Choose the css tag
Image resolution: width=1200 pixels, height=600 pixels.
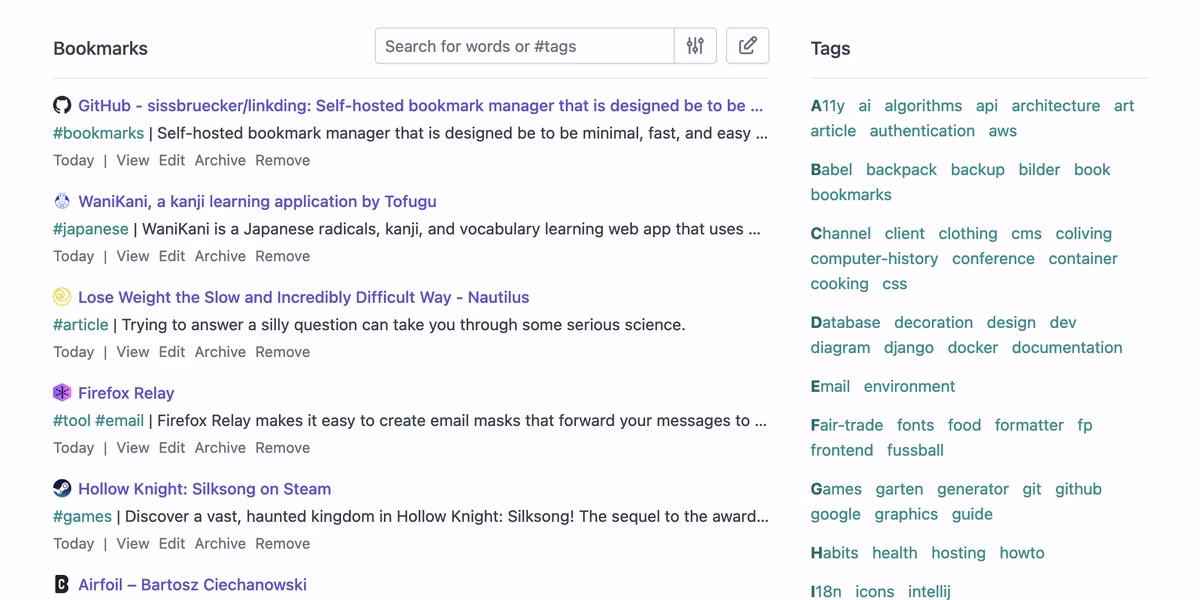(x=894, y=284)
